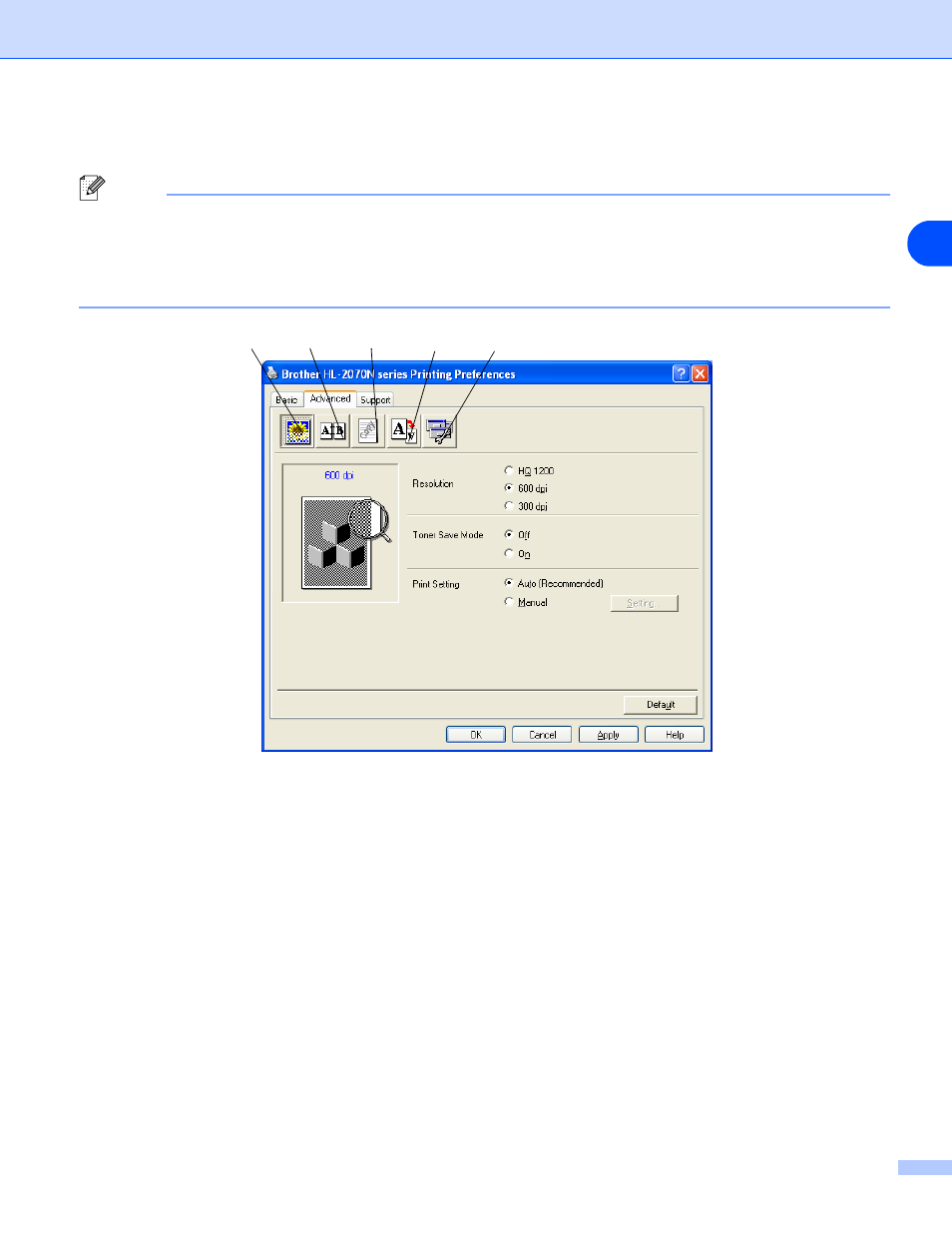Image resolution: width=952 pixels, height=1233 pixels.
Task: Switch to the Support tab
Action: [375, 399]
